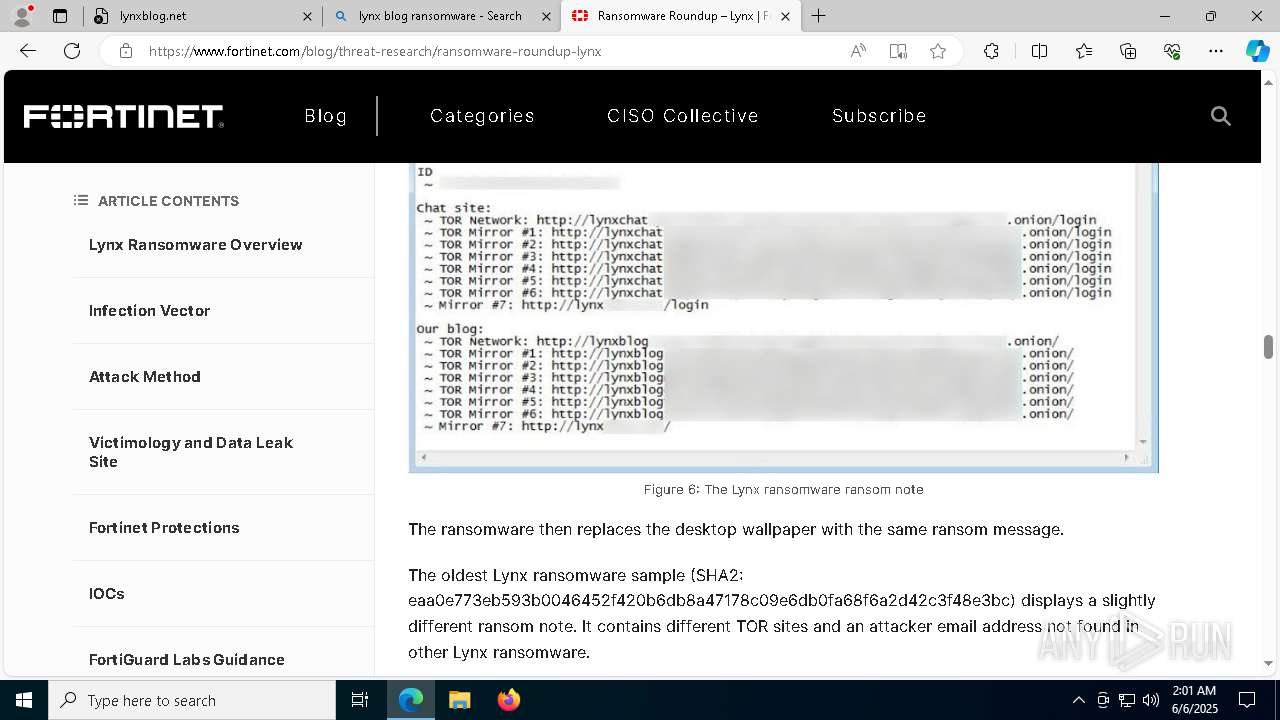This screenshot has width=1280, height=720.
Task: View site information lock icon
Action: 125,51
